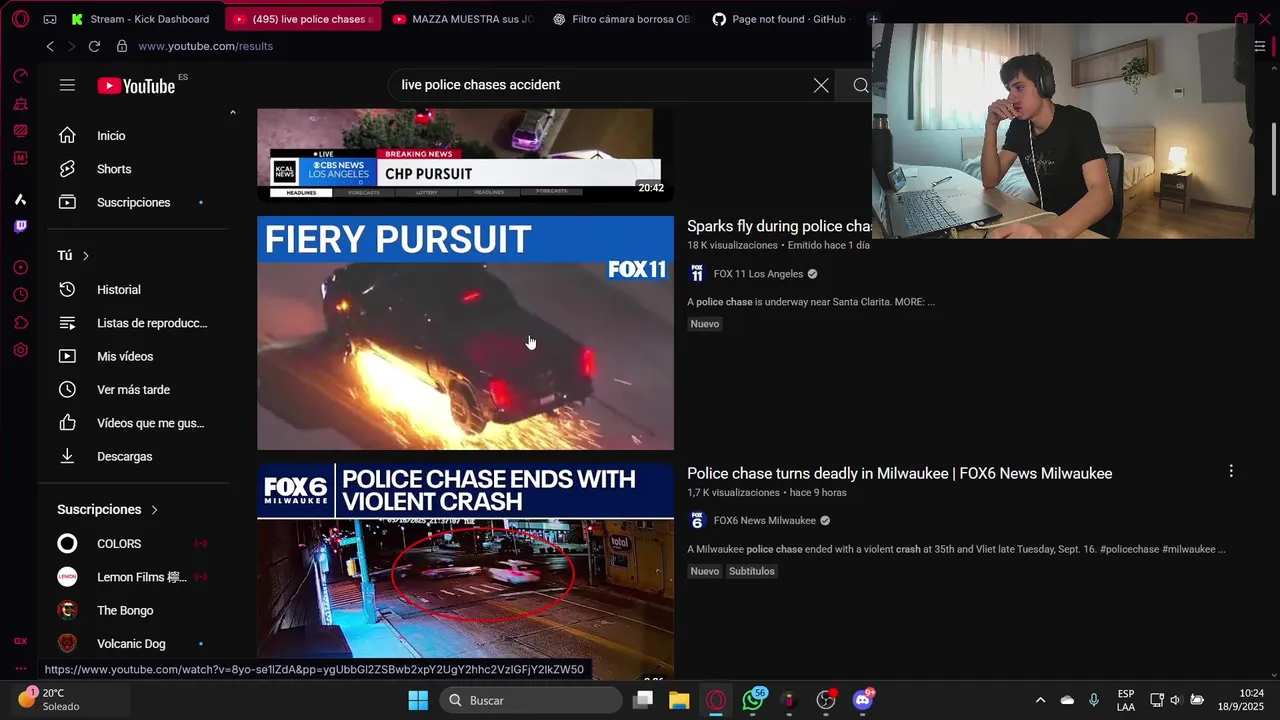1280x720 pixels.
Task: Visit FOX 11 Los Angeles channel
Action: [x=758, y=274]
